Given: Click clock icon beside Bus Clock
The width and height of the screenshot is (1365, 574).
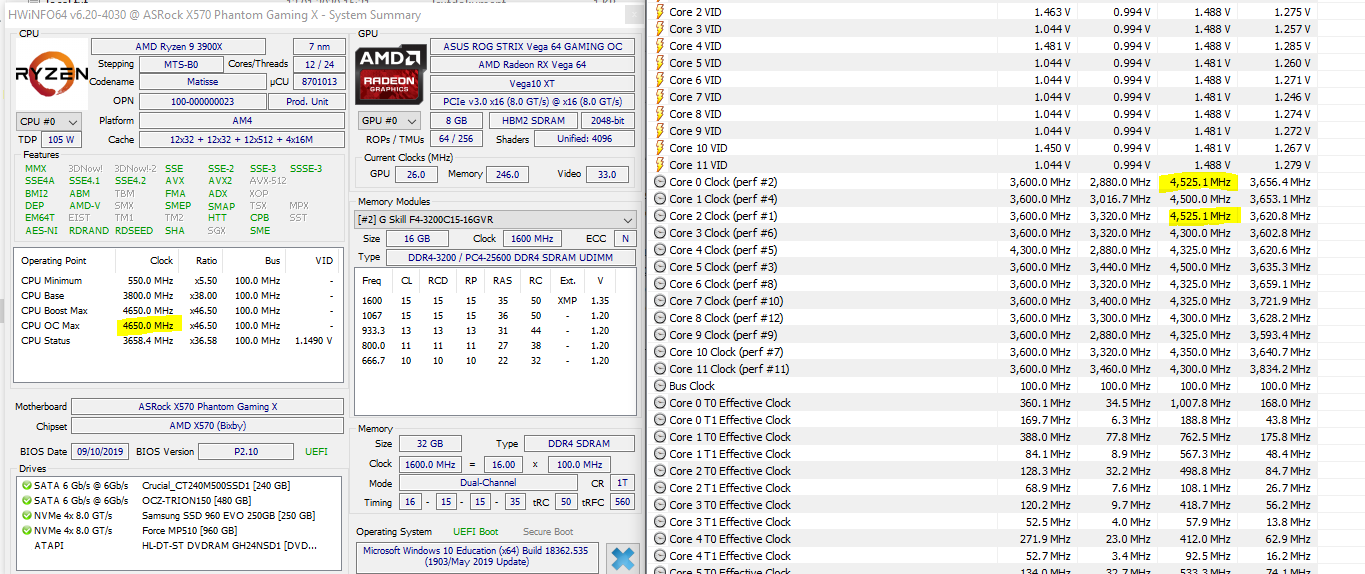Looking at the screenshot, I should [x=659, y=386].
